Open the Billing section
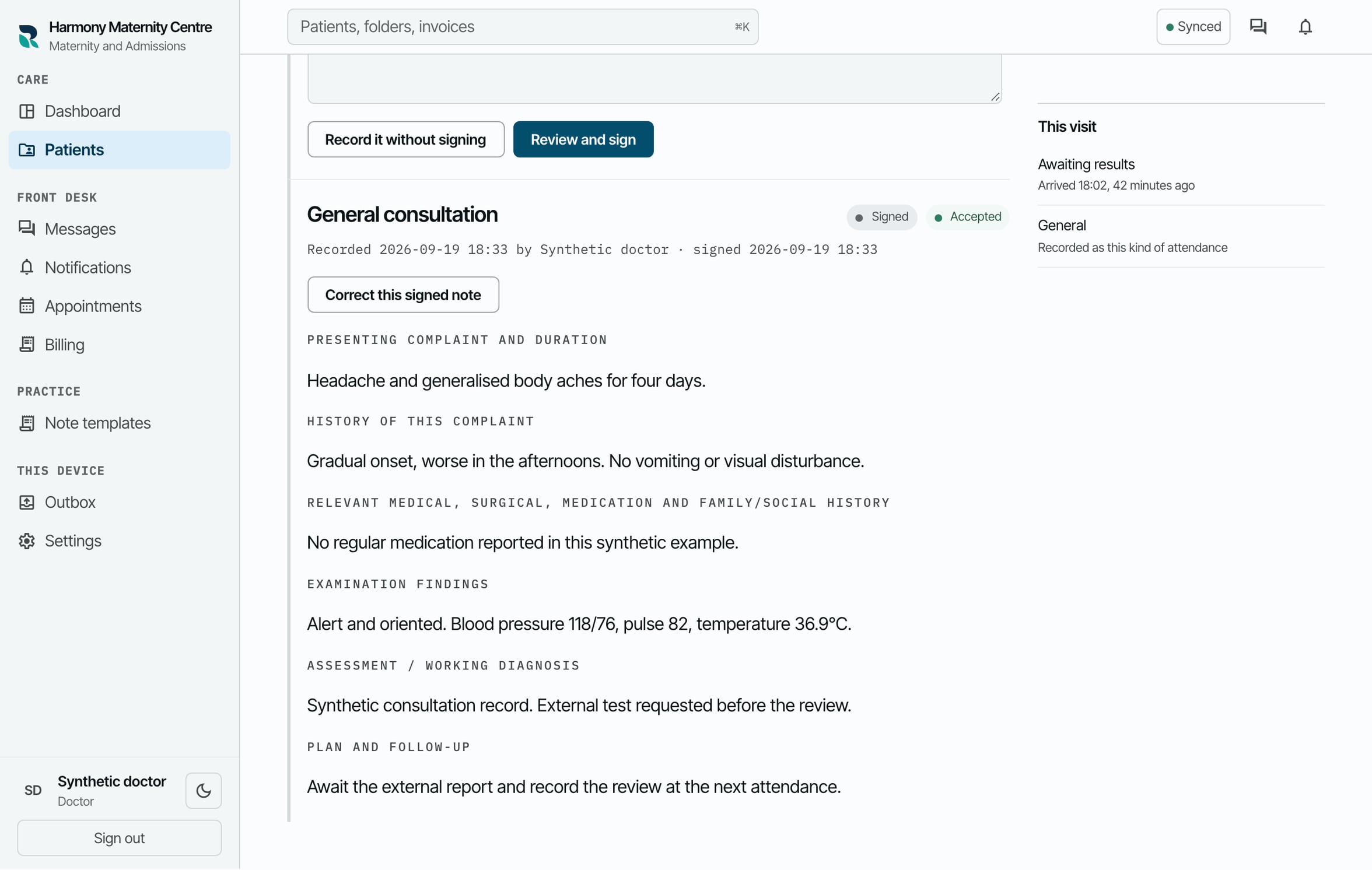The image size is (1372, 870). coord(120,344)
